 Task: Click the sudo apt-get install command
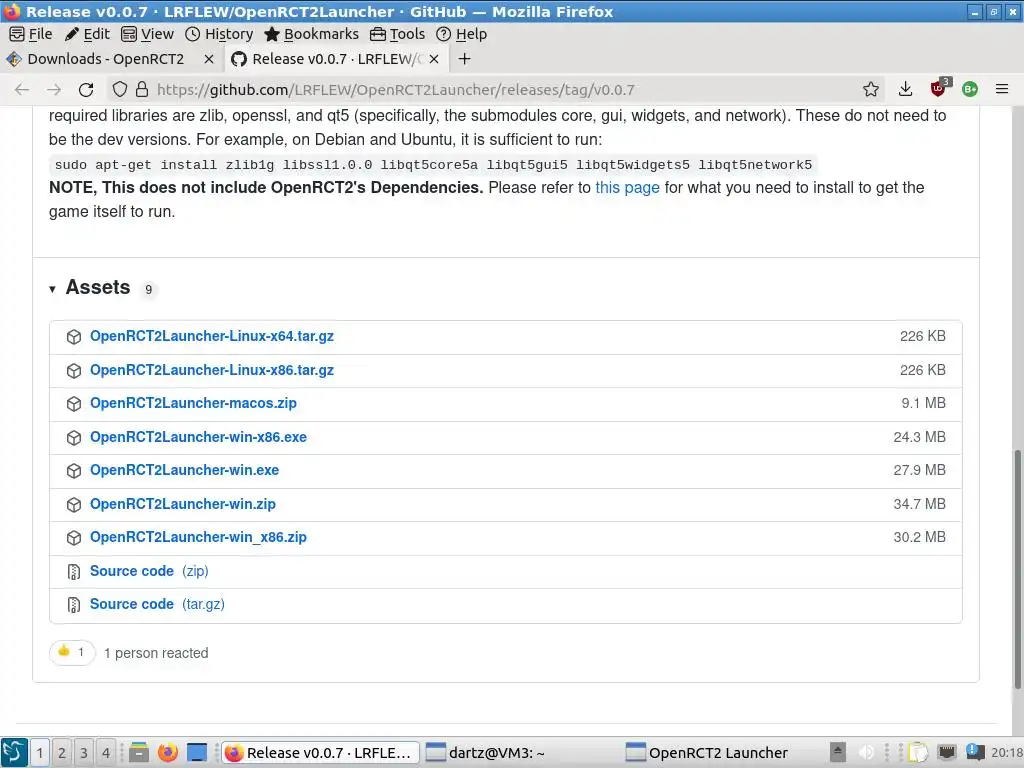pos(433,165)
